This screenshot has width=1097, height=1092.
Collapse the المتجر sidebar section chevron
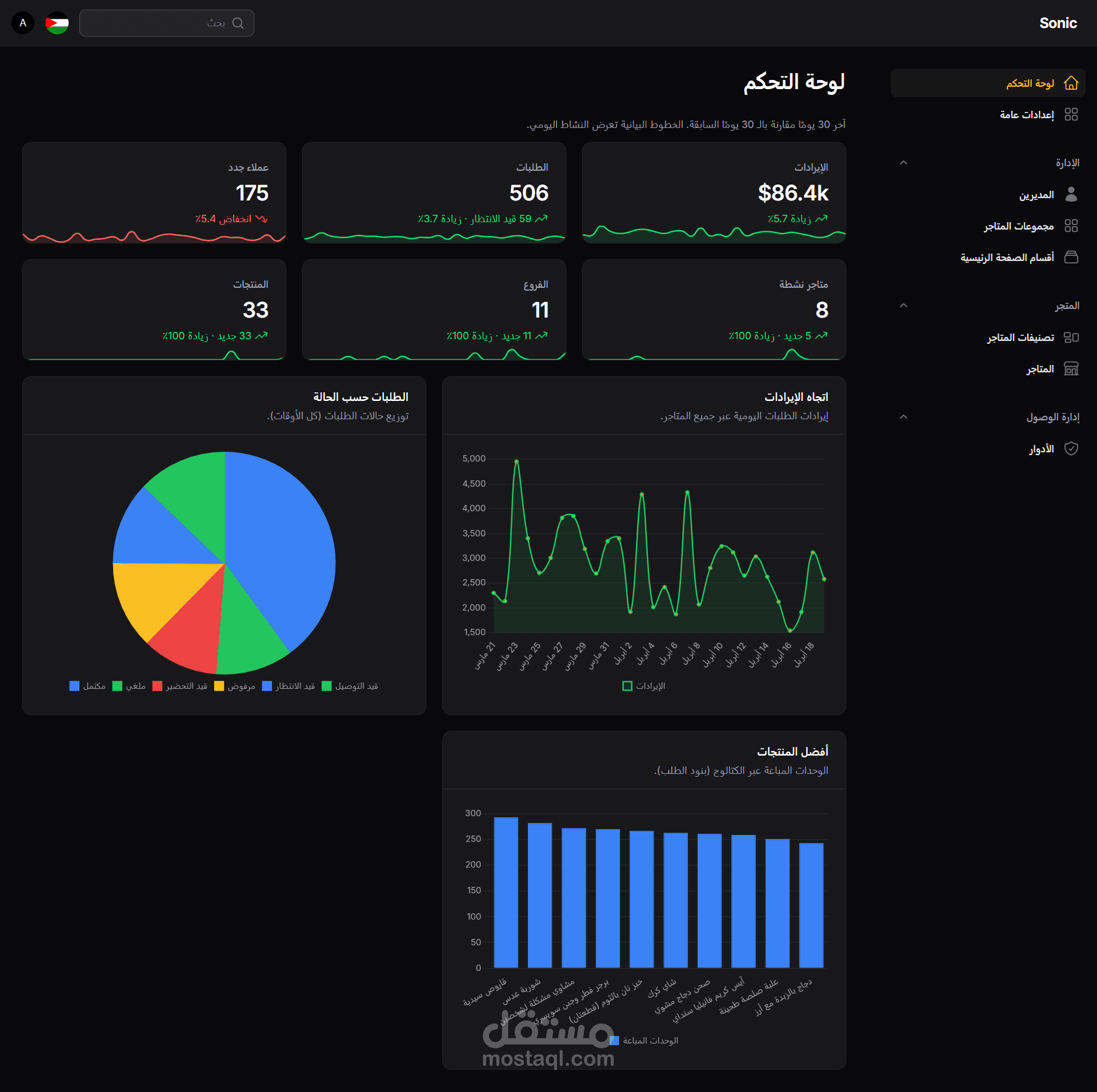tap(903, 306)
